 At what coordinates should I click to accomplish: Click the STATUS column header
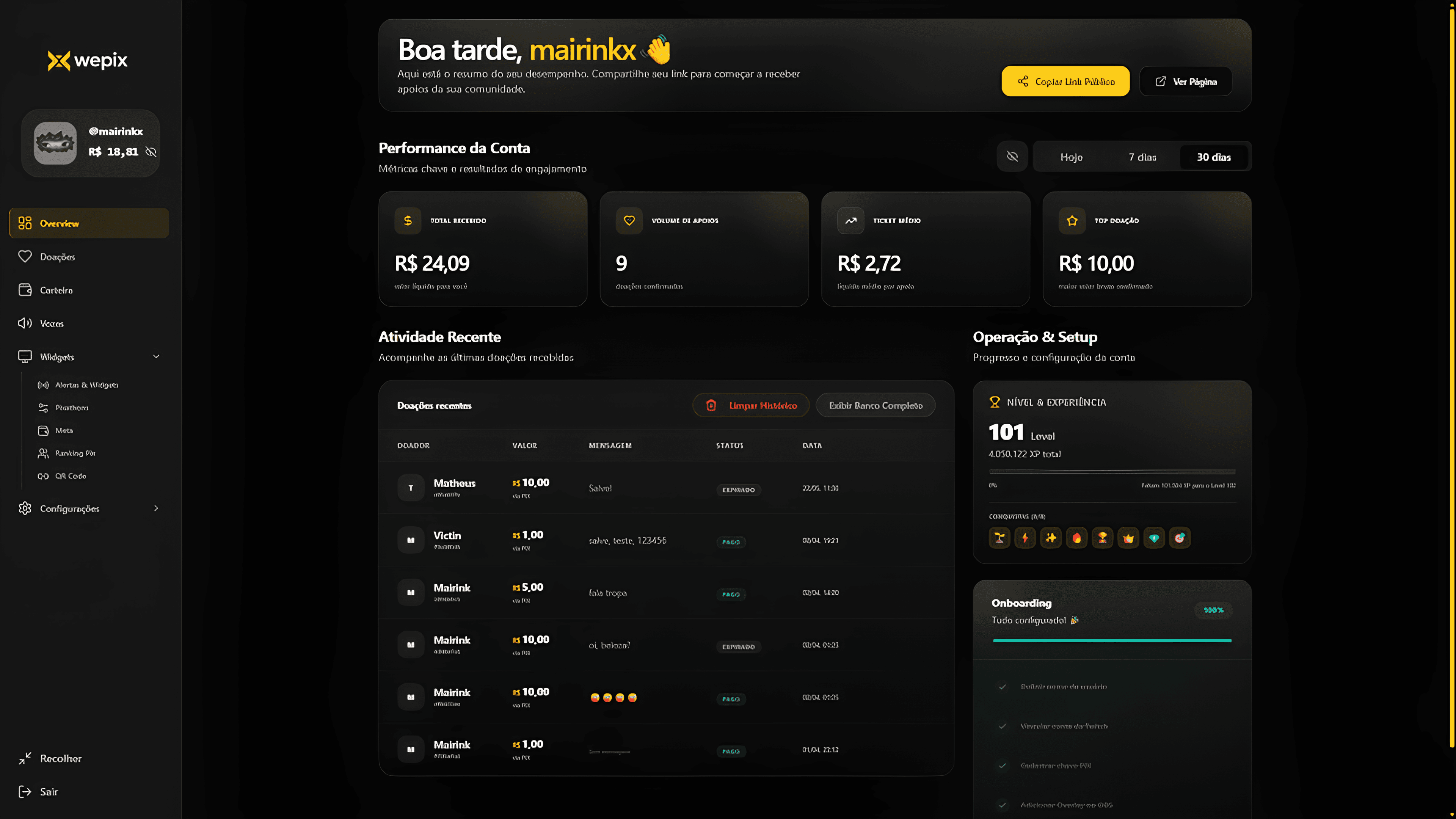pyautogui.click(x=730, y=446)
